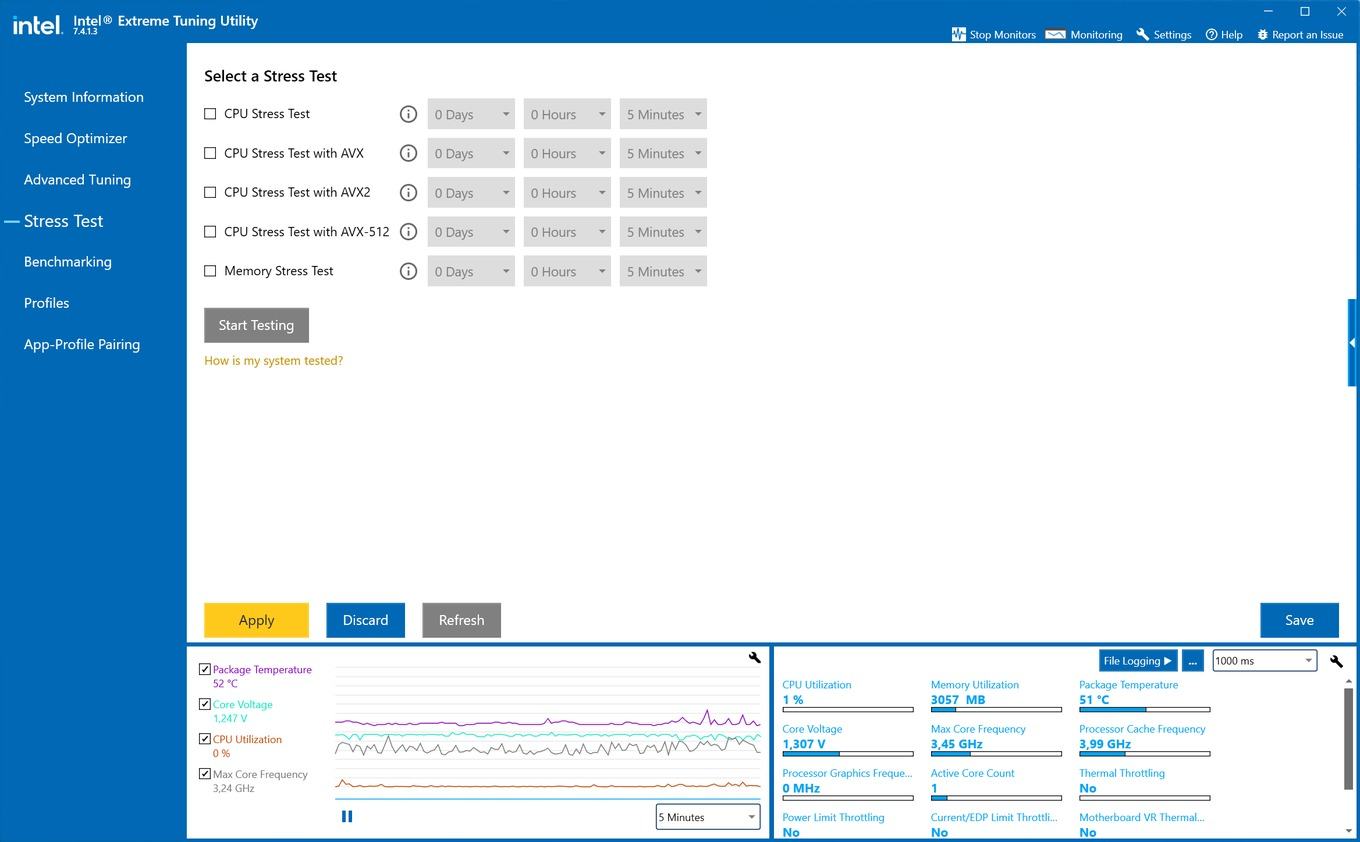
Task: Click the Package Temperature meter bar
Action: [1144, 710]
